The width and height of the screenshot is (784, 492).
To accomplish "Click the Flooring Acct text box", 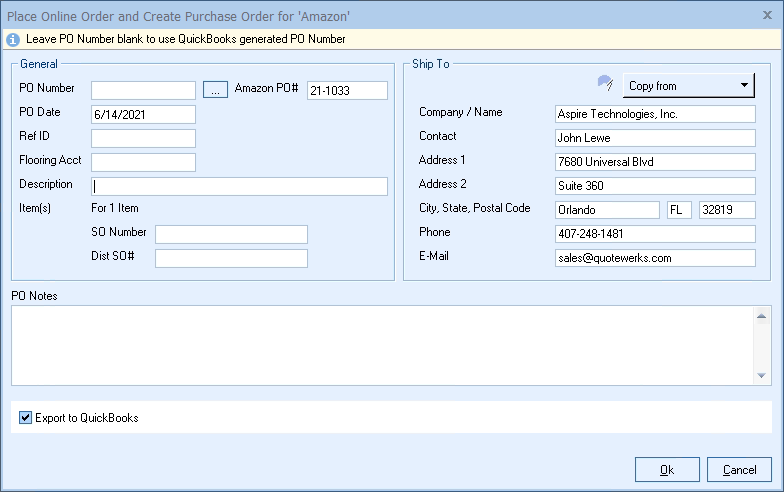I will pyautogui.click(x=143, y=162).
